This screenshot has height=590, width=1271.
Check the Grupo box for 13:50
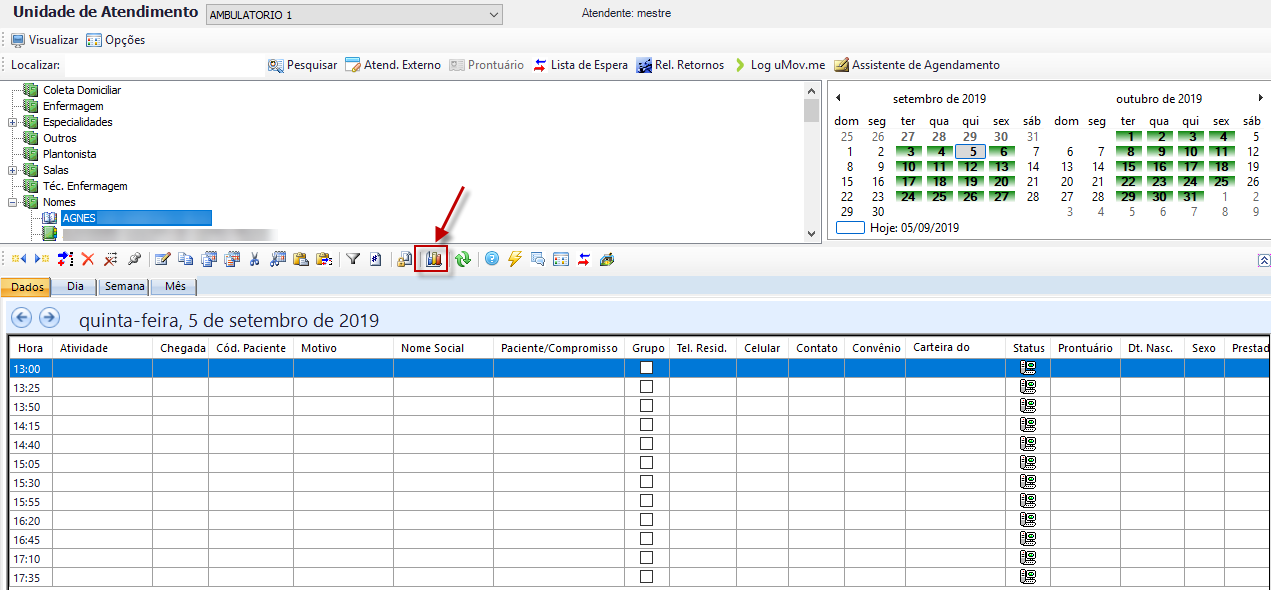click(x=646, y=406)
